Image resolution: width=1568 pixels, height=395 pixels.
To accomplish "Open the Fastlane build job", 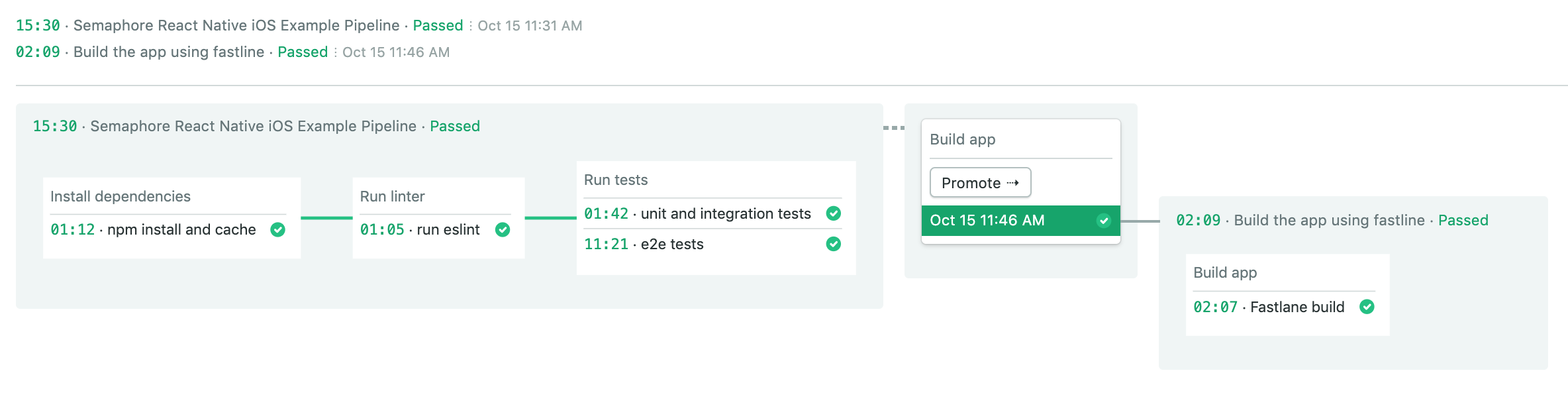I will tap(1297, 307).
